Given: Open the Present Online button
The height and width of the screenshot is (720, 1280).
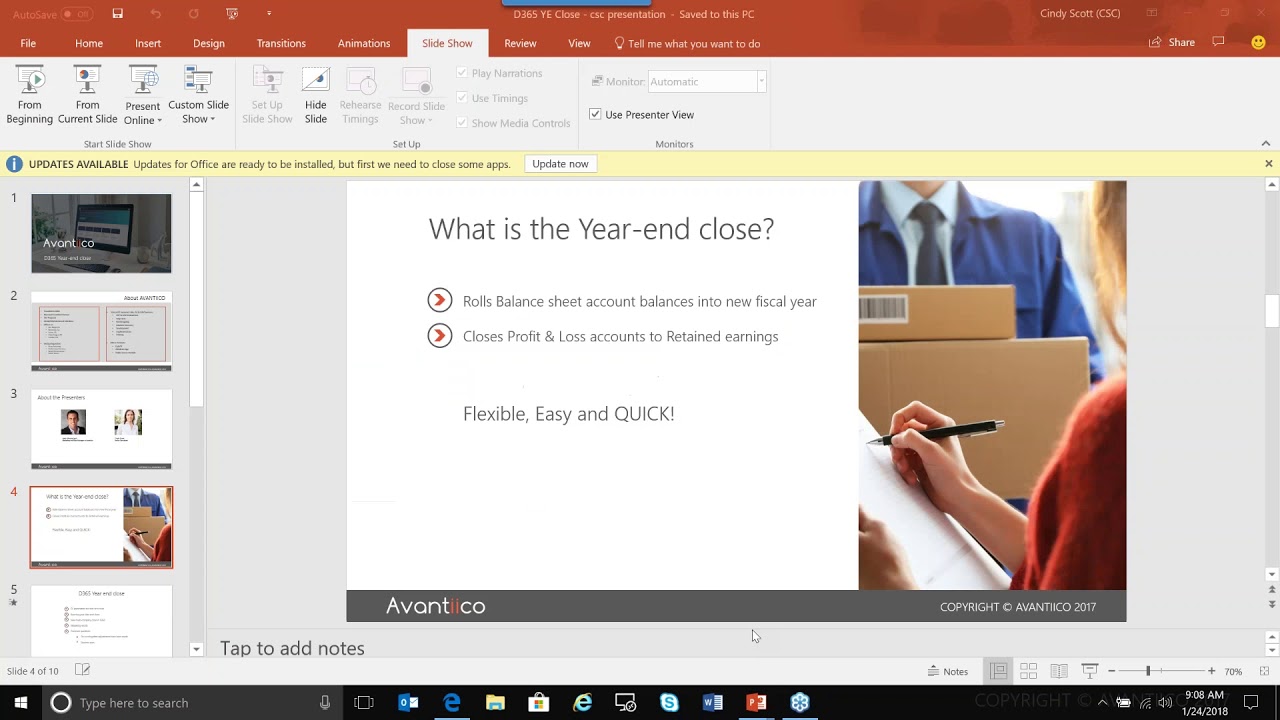Looking at the screenshot, I should (x=143, y=95).
